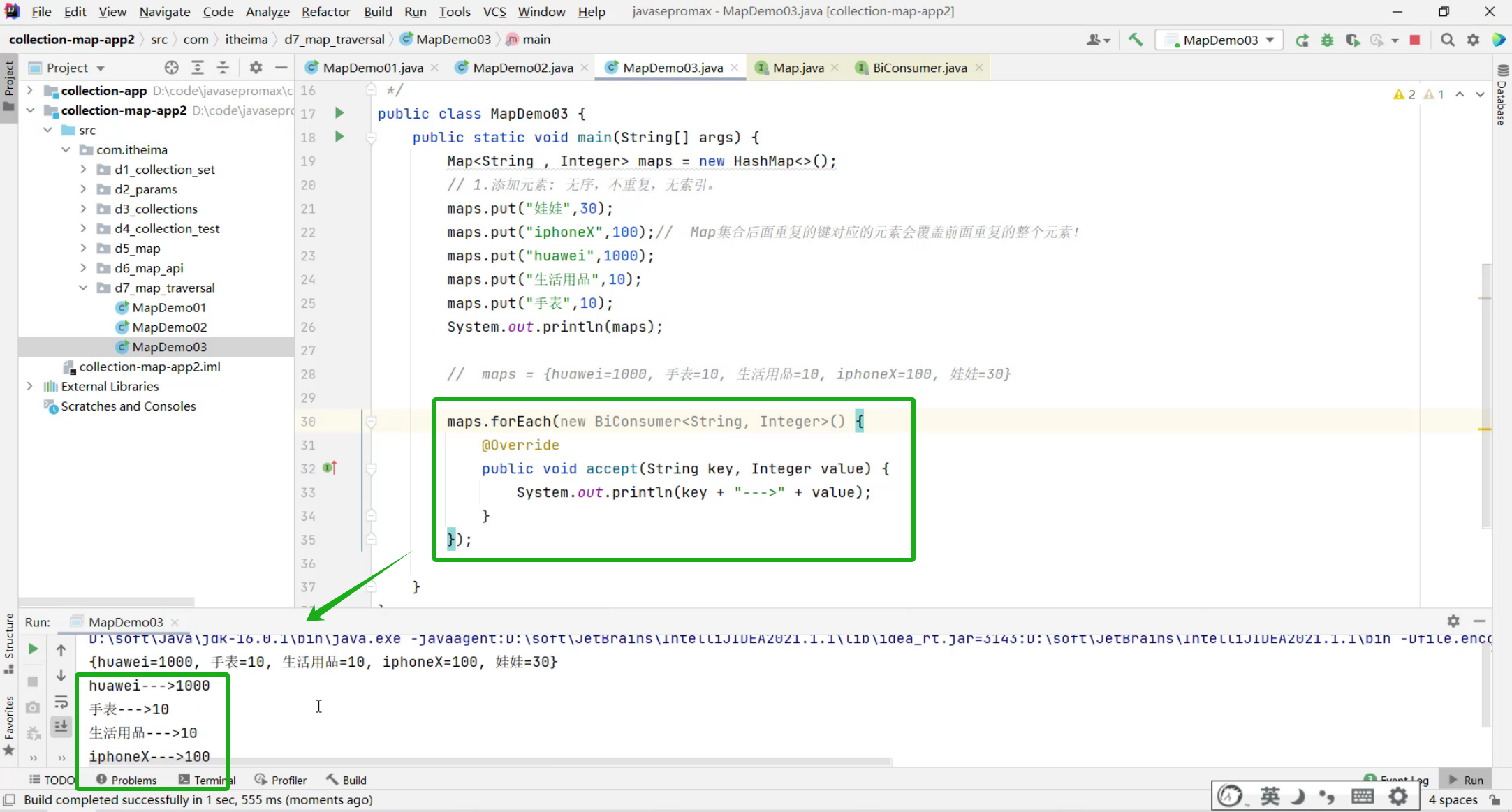Click the Debug bug icon in toolbar
This screenshot has width=1512, height=812.
[1327, 40]
